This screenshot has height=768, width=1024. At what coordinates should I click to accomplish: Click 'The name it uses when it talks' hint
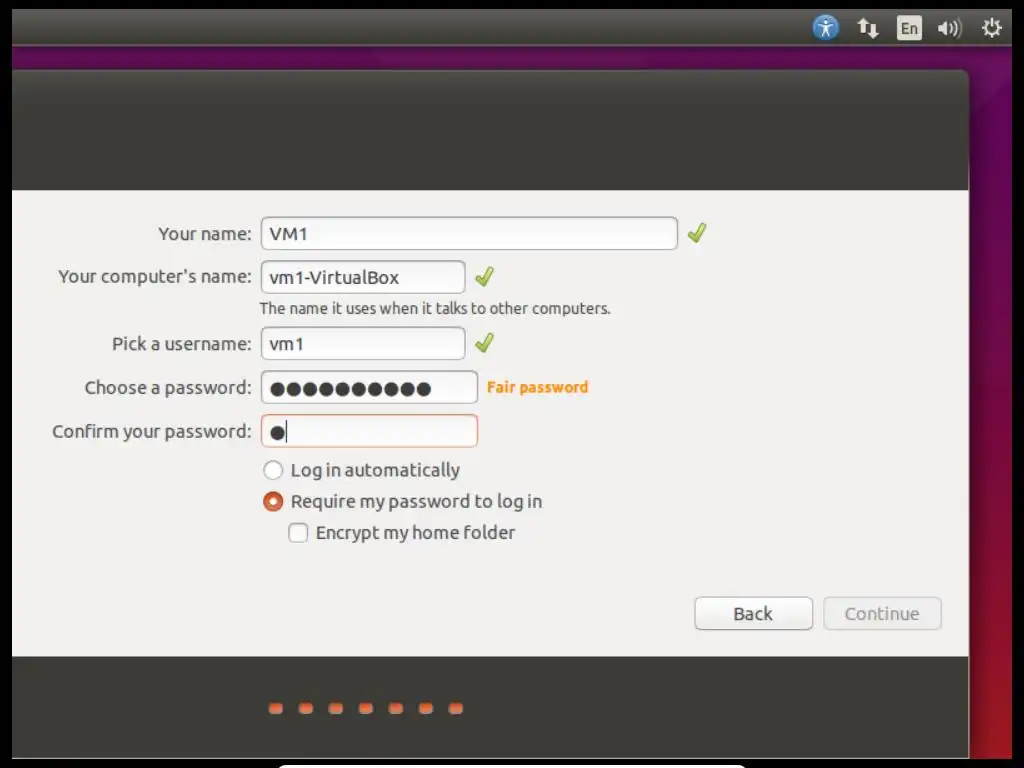(435, 308)
